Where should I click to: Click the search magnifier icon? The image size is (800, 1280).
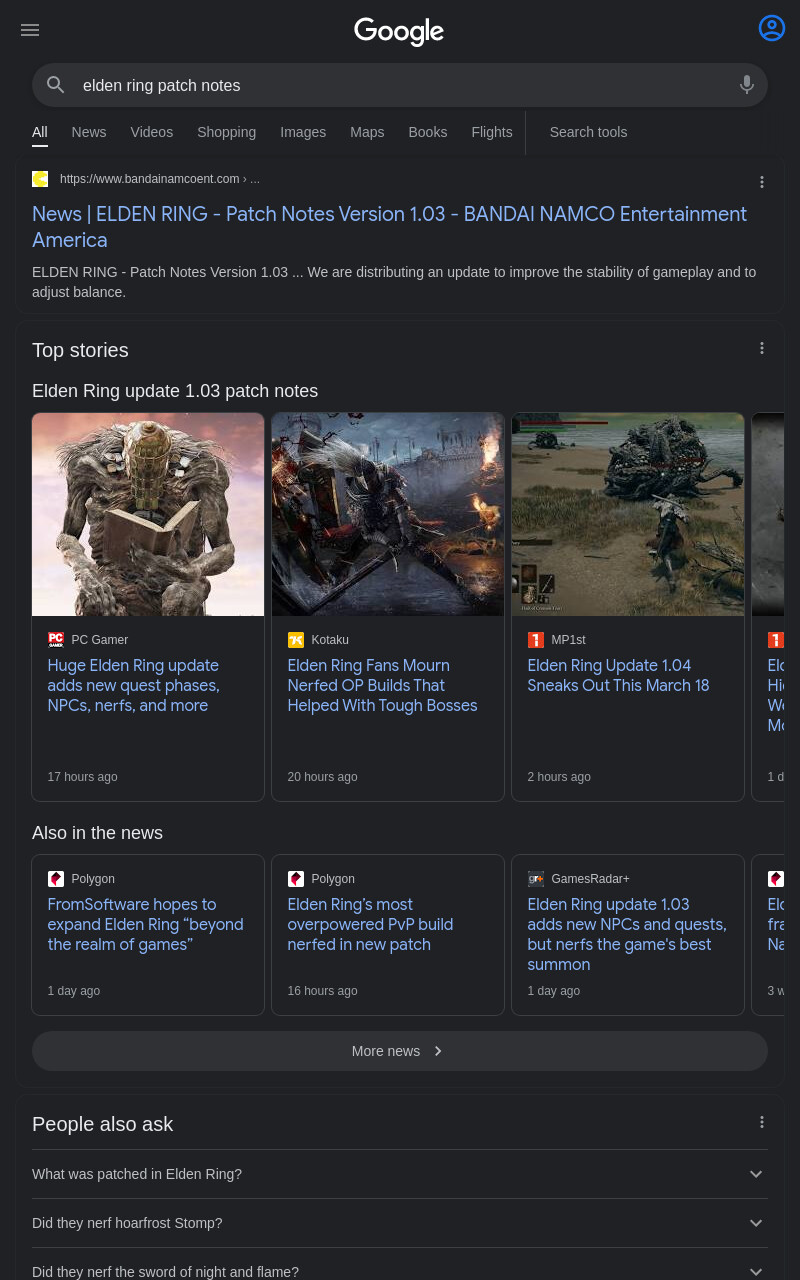56,85
